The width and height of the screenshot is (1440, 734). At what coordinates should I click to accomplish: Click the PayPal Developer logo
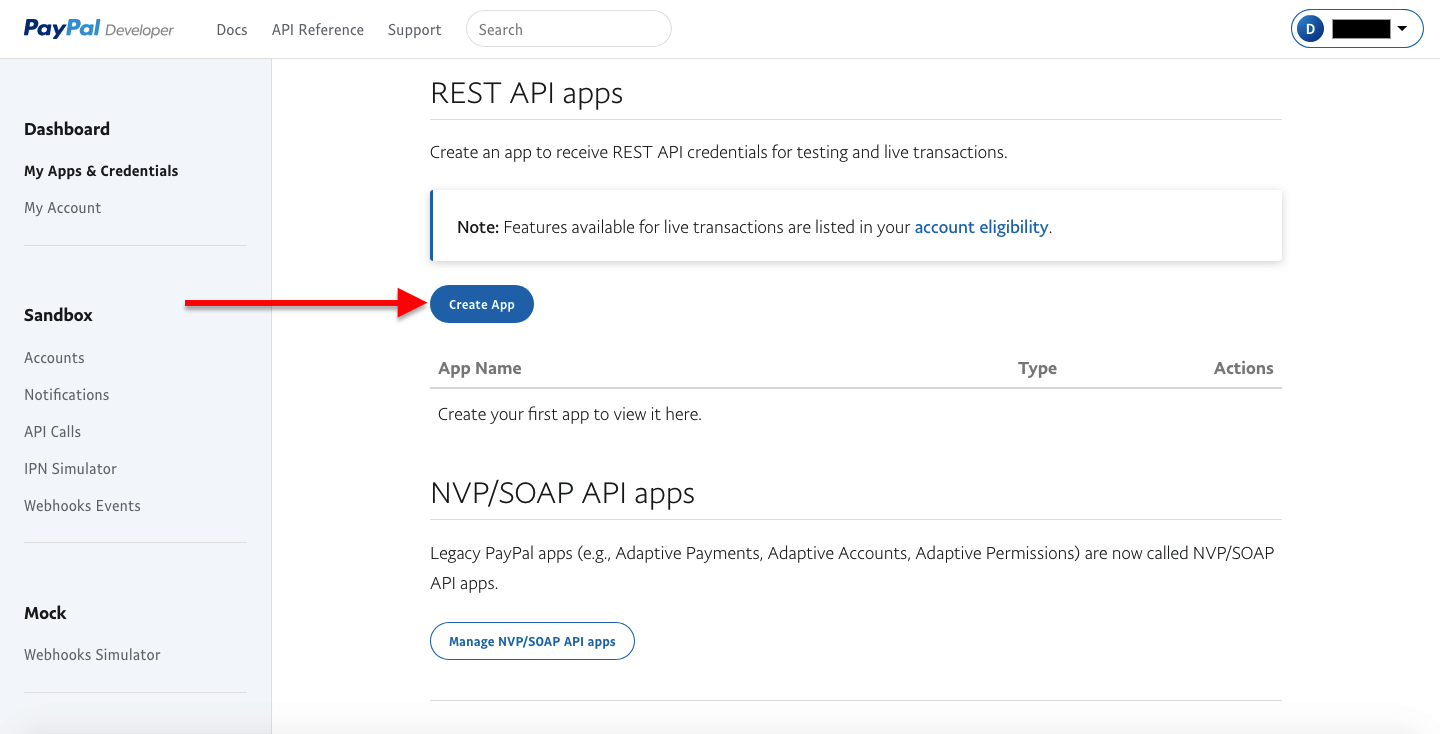click(x=99, y=29)
